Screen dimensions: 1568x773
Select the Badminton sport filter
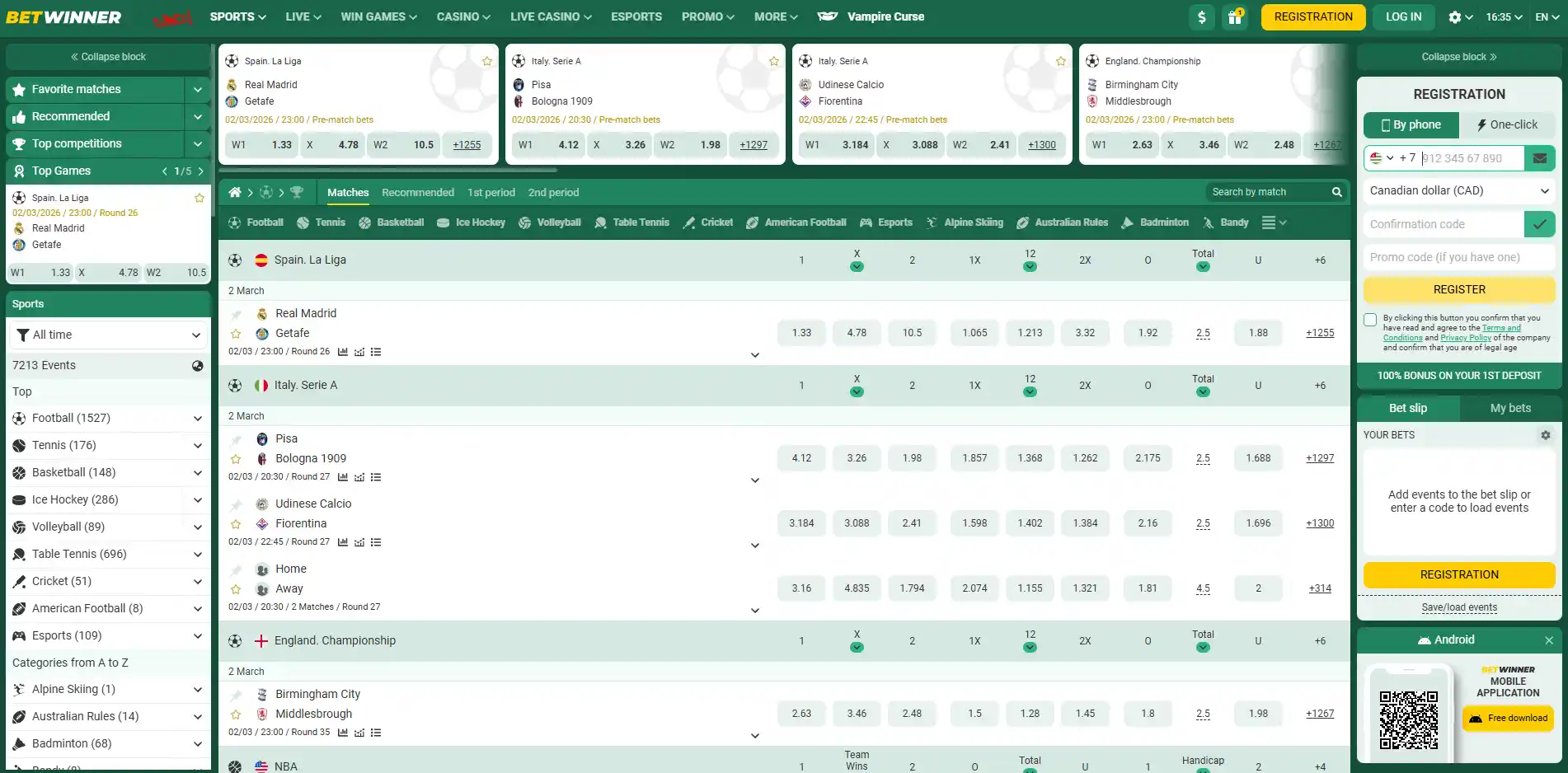(x=1154, y=223)
